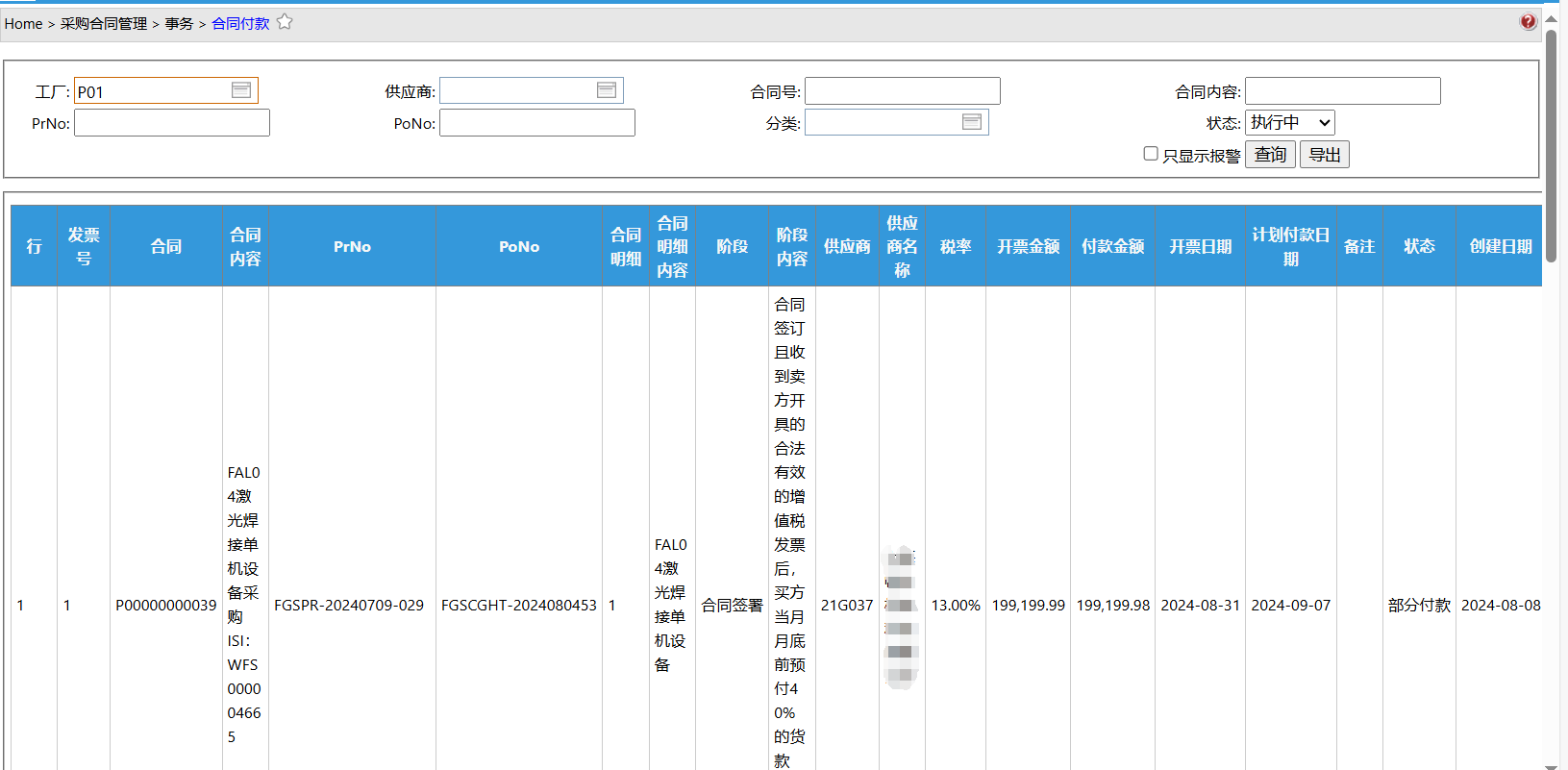Click the 税率 column header

tap(956, 246)
